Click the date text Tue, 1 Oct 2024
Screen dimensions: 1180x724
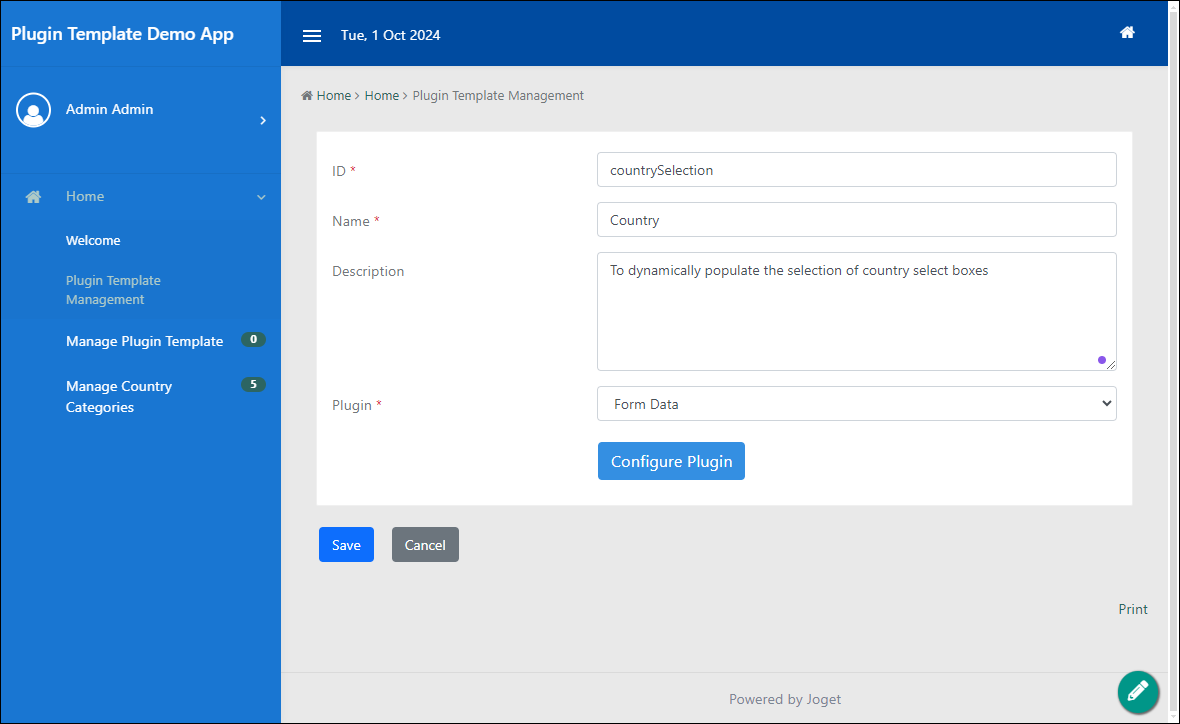(x=391, y=35)
